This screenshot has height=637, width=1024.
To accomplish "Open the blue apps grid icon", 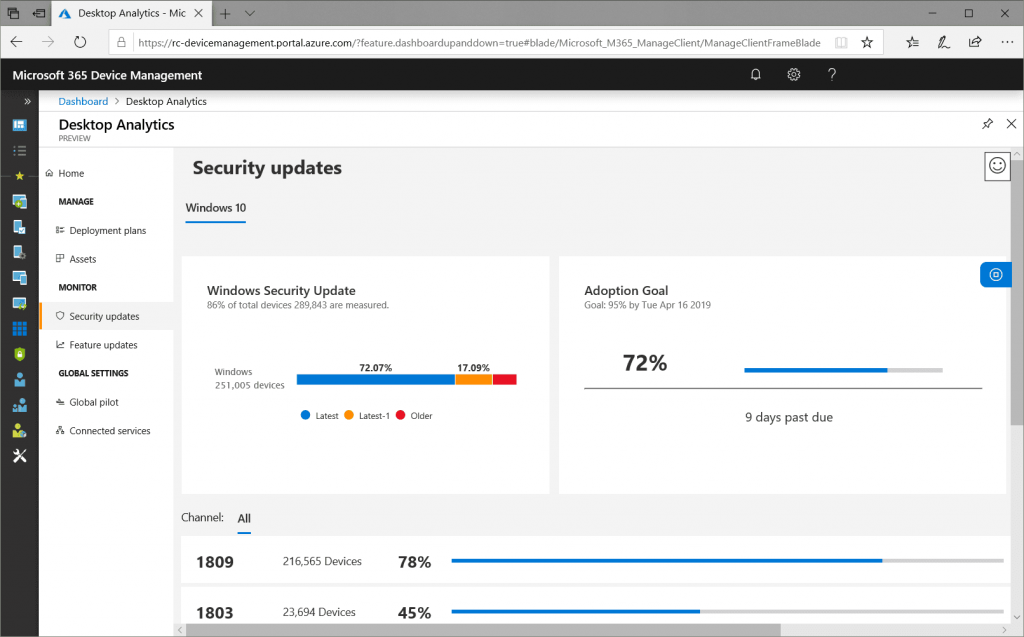I will [20, 329].
